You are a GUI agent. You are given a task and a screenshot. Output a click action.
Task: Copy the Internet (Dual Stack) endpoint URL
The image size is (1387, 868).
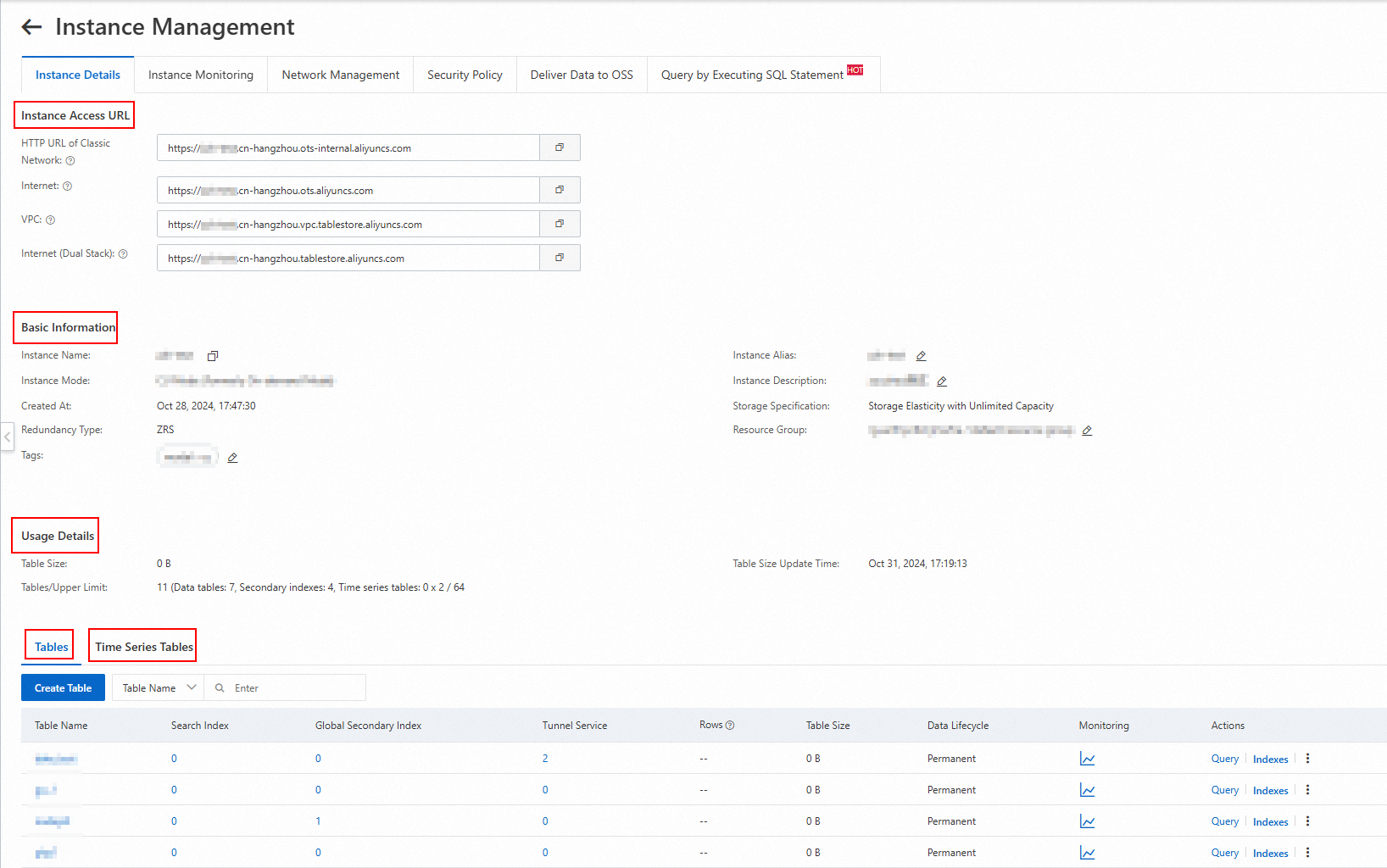point(560,258)
